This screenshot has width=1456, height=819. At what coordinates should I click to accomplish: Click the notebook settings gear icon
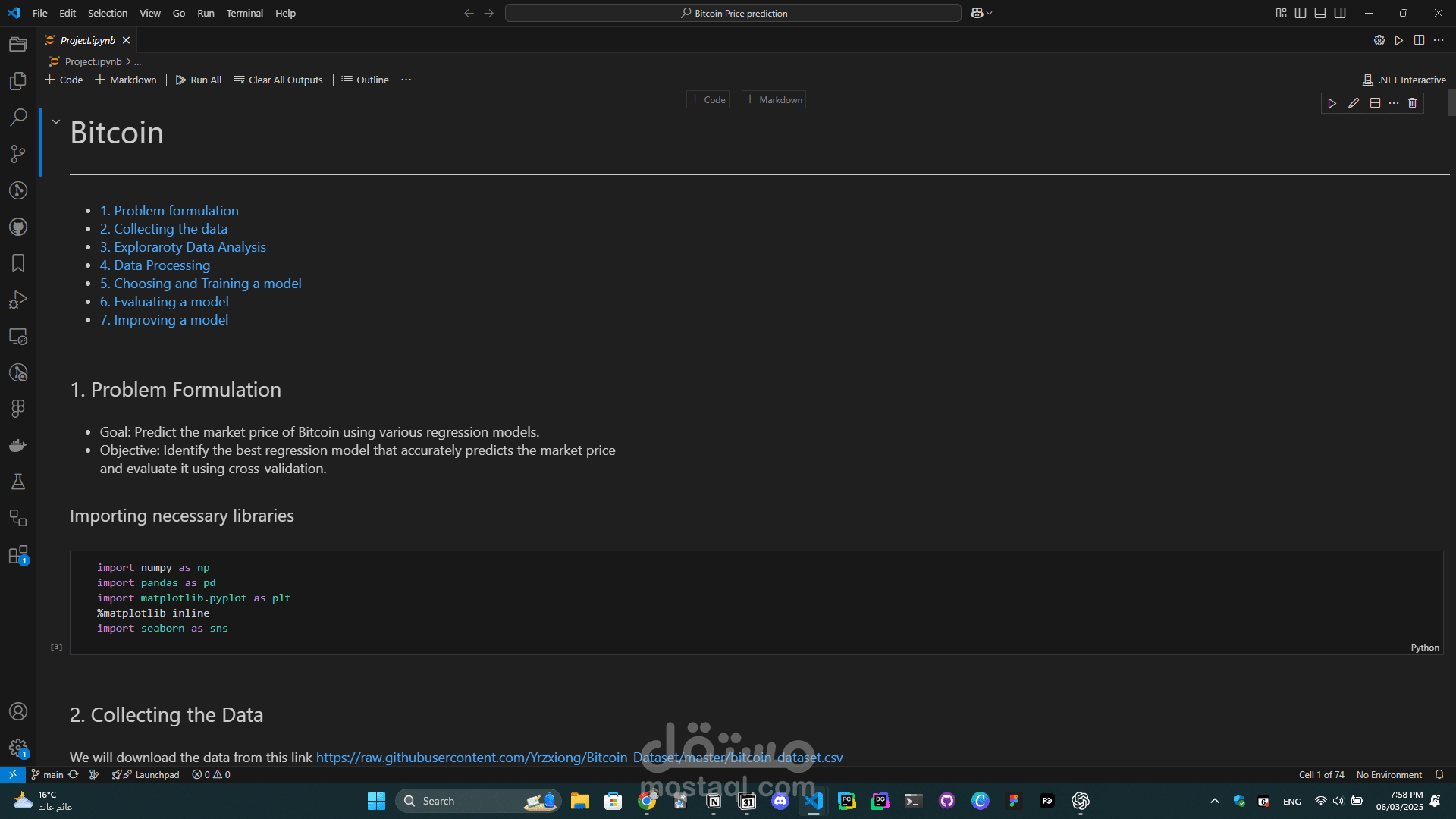click(1379, 40)
